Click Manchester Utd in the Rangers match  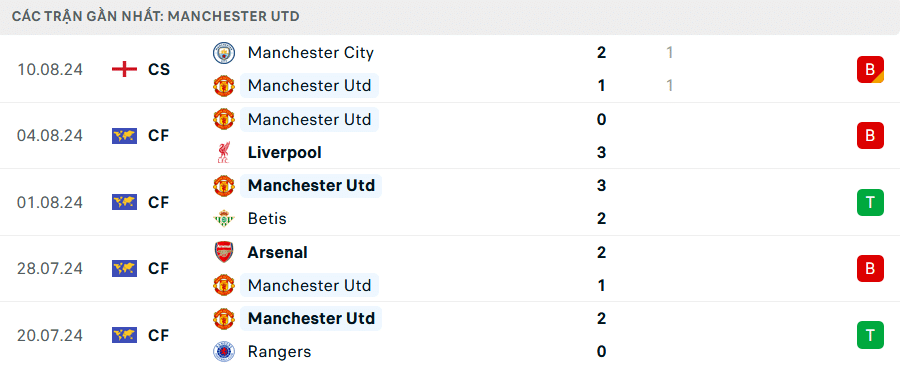pyautogui.click(x=311, y=318)
